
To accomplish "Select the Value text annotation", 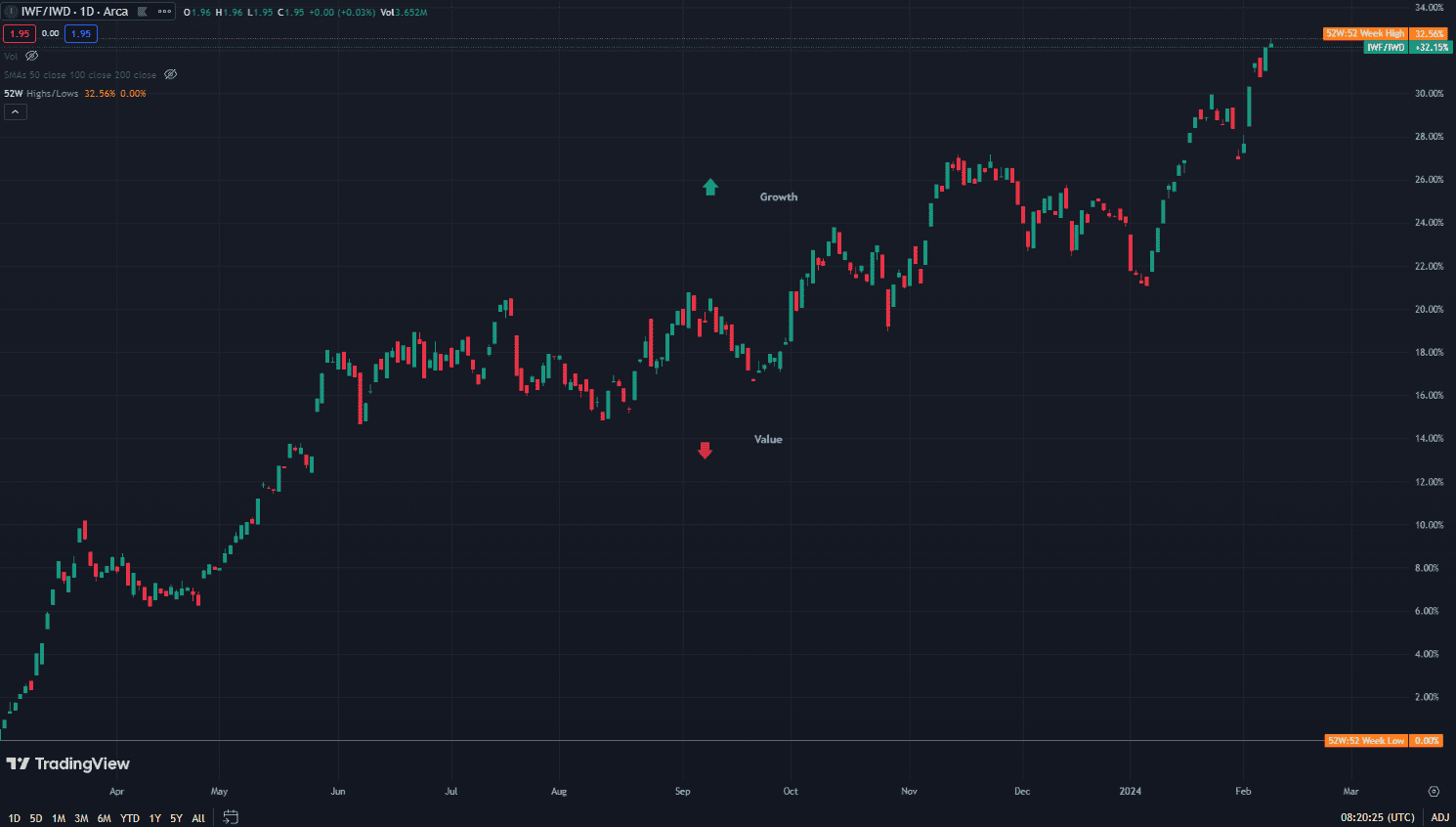I will tap(768, 439).
